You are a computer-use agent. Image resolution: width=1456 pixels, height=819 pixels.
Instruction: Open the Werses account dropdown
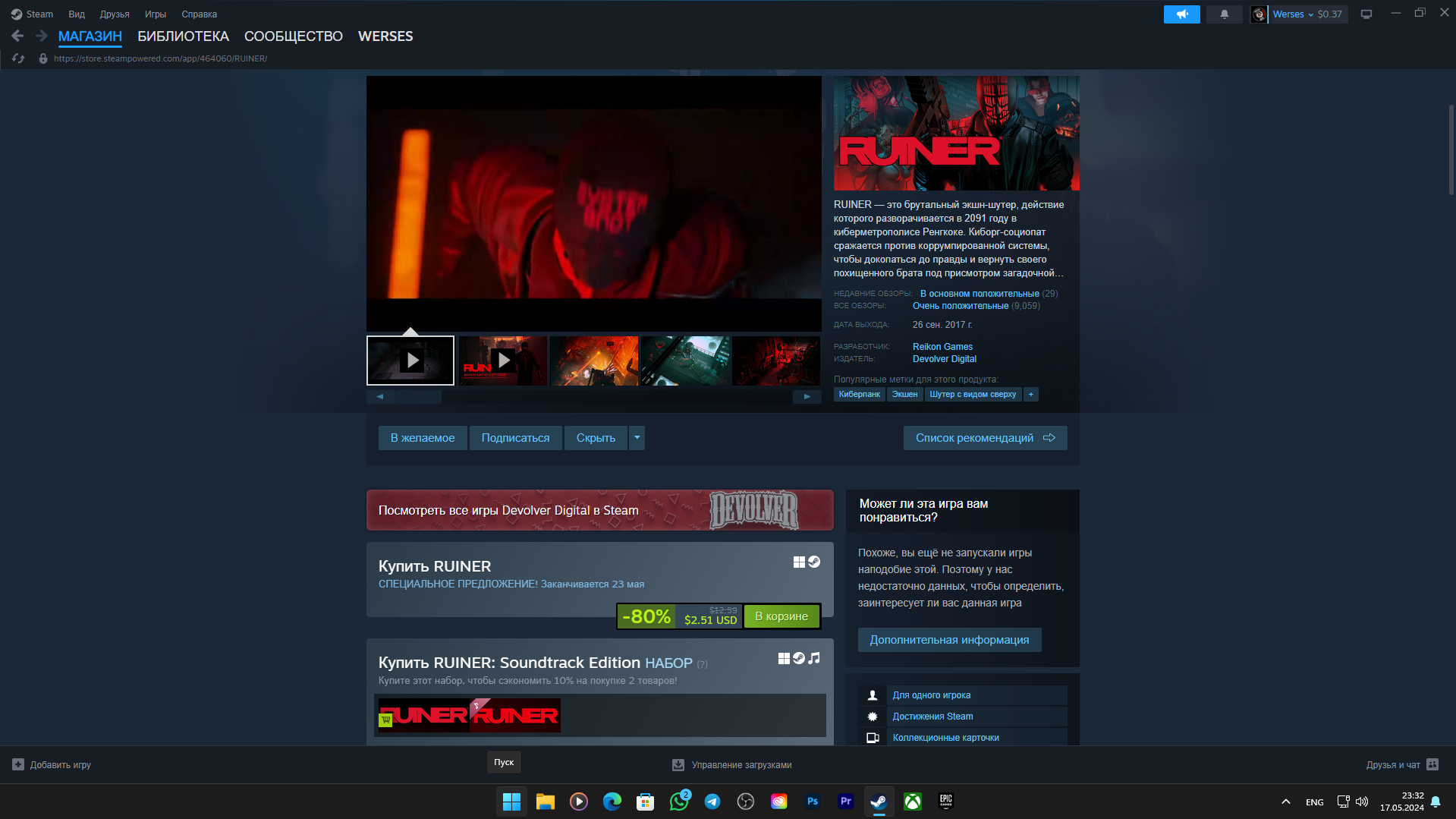tap(1298, 14)
